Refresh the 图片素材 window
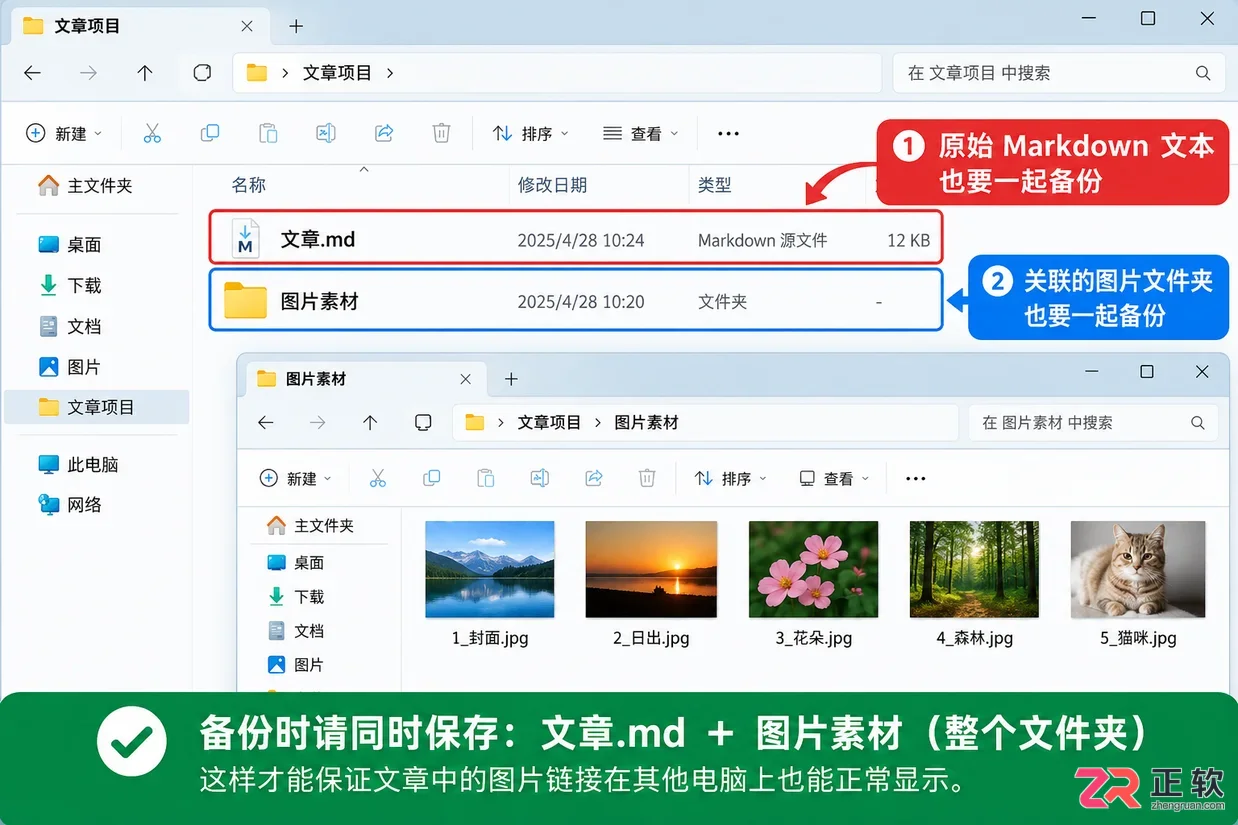 422,423
